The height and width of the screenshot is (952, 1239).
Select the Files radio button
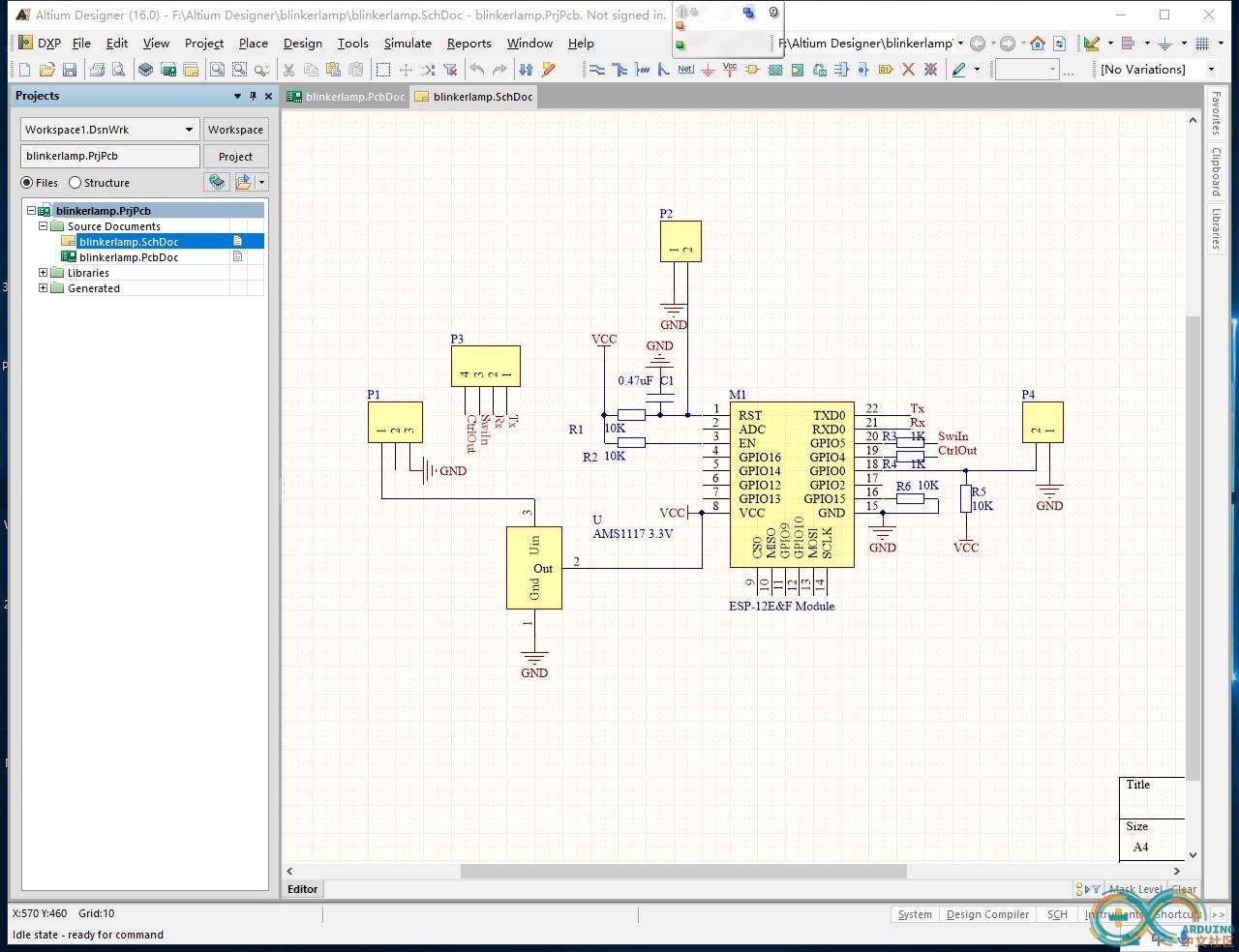pyautogui.click(x=27, y=183)
